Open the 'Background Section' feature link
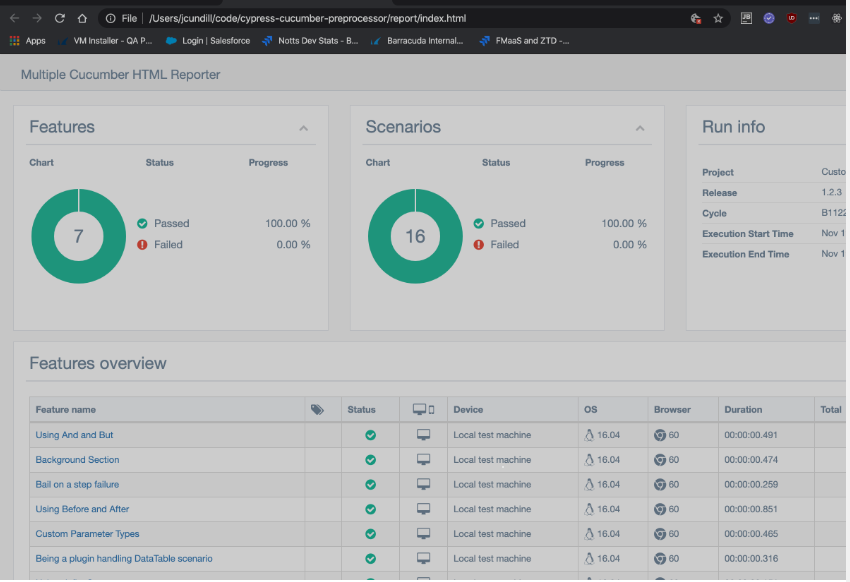The width and height of the screenshot is (850, 582). [78, 460]
